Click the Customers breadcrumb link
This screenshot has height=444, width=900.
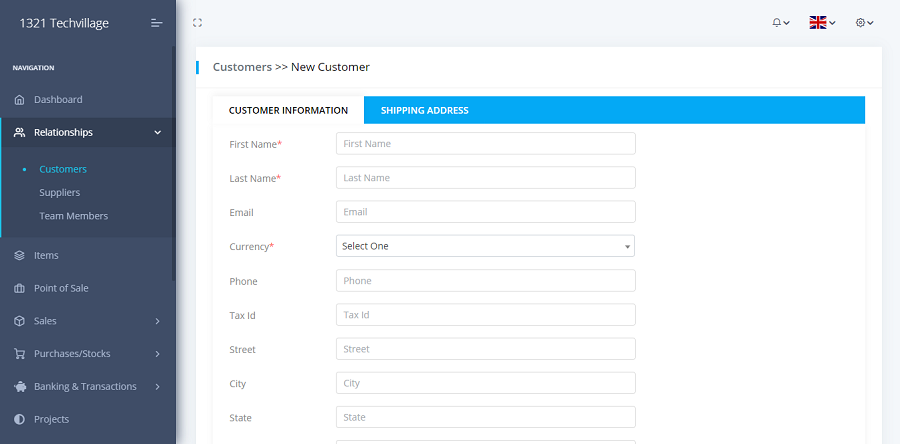[x=242, y=67]
